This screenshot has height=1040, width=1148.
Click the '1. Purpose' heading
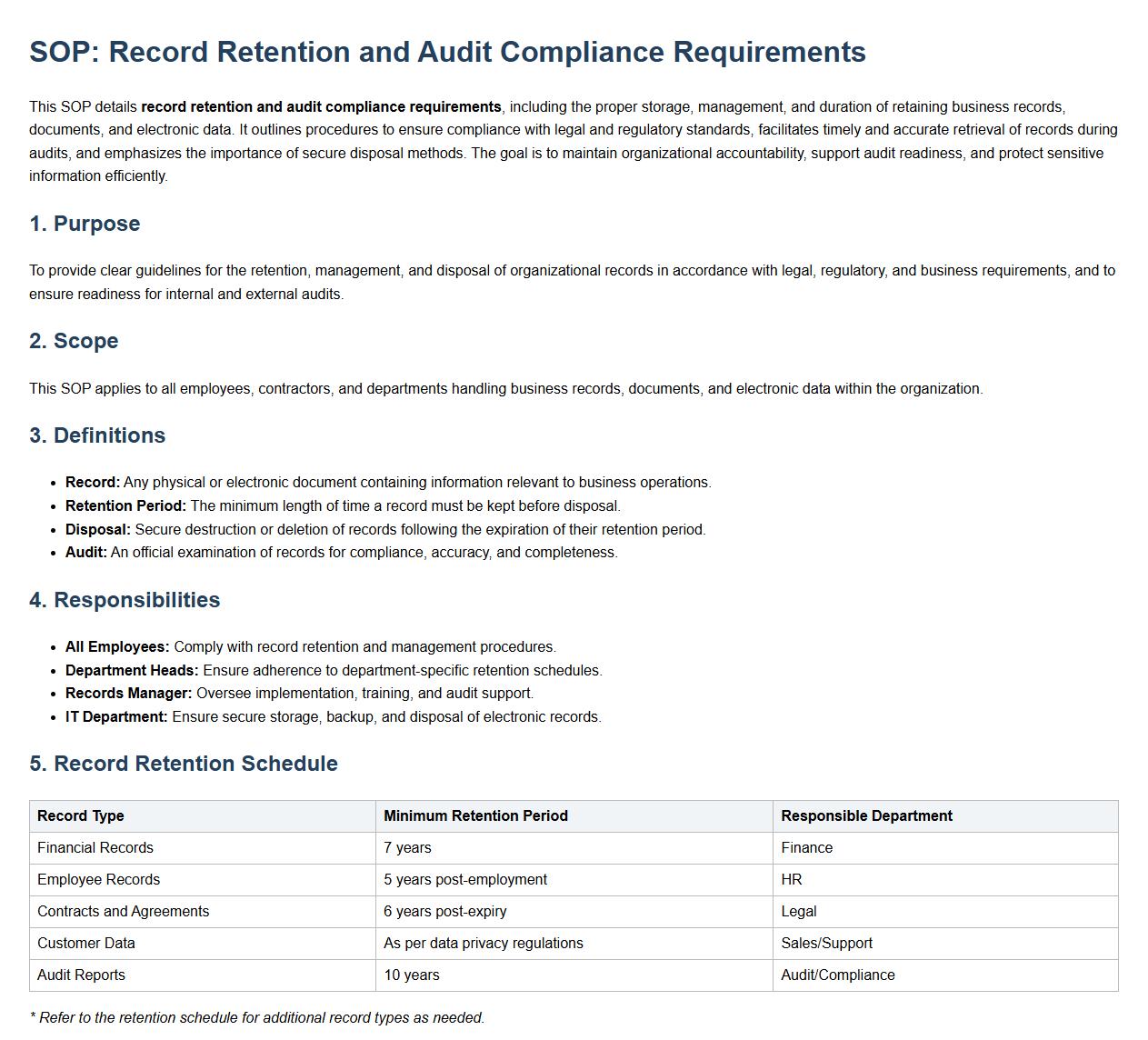[85, 224]
